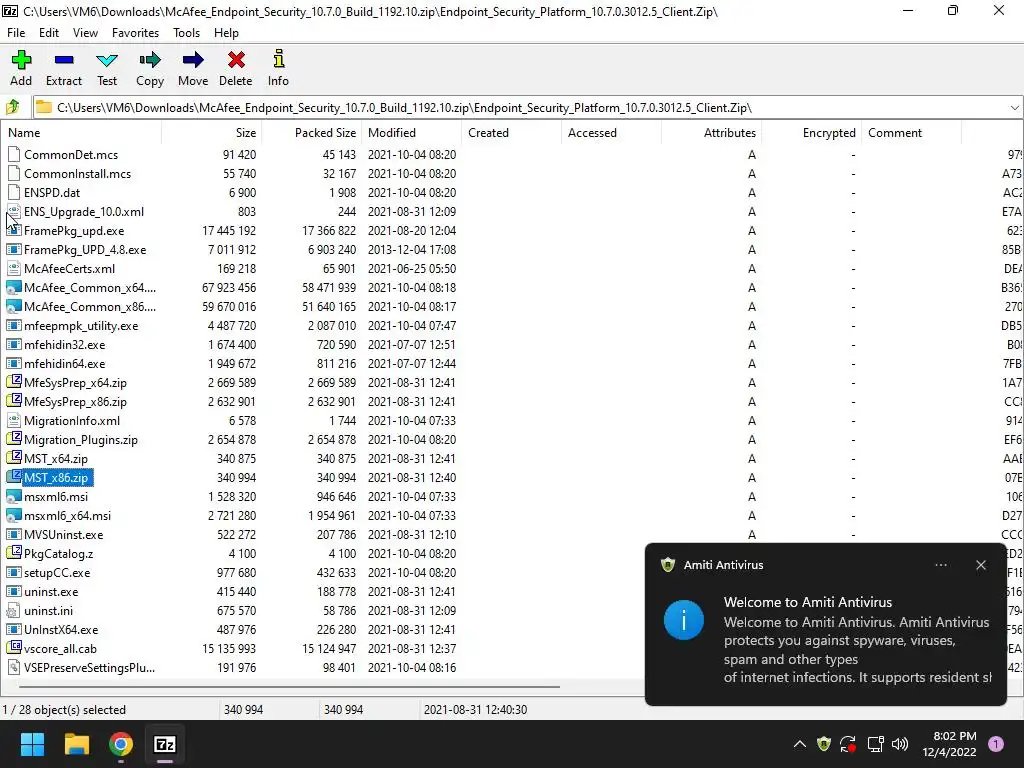Go up one folder level icon

pyautogui.click(x=13, y=107)
